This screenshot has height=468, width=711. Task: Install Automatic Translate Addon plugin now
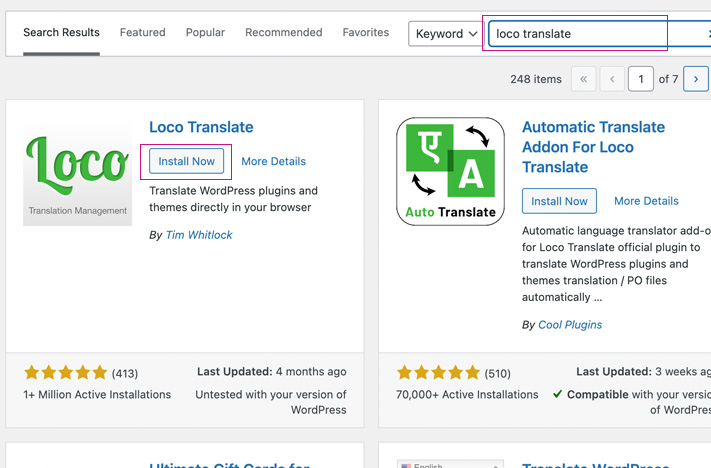tap(559, 201)
